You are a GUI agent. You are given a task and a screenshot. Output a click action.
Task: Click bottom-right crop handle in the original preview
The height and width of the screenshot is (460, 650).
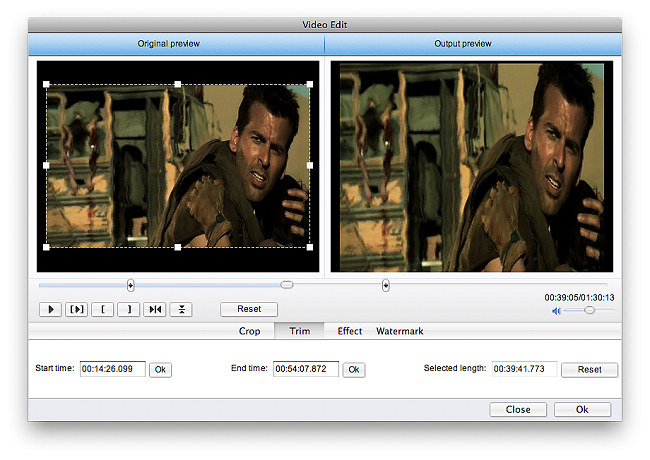(310, 247)
